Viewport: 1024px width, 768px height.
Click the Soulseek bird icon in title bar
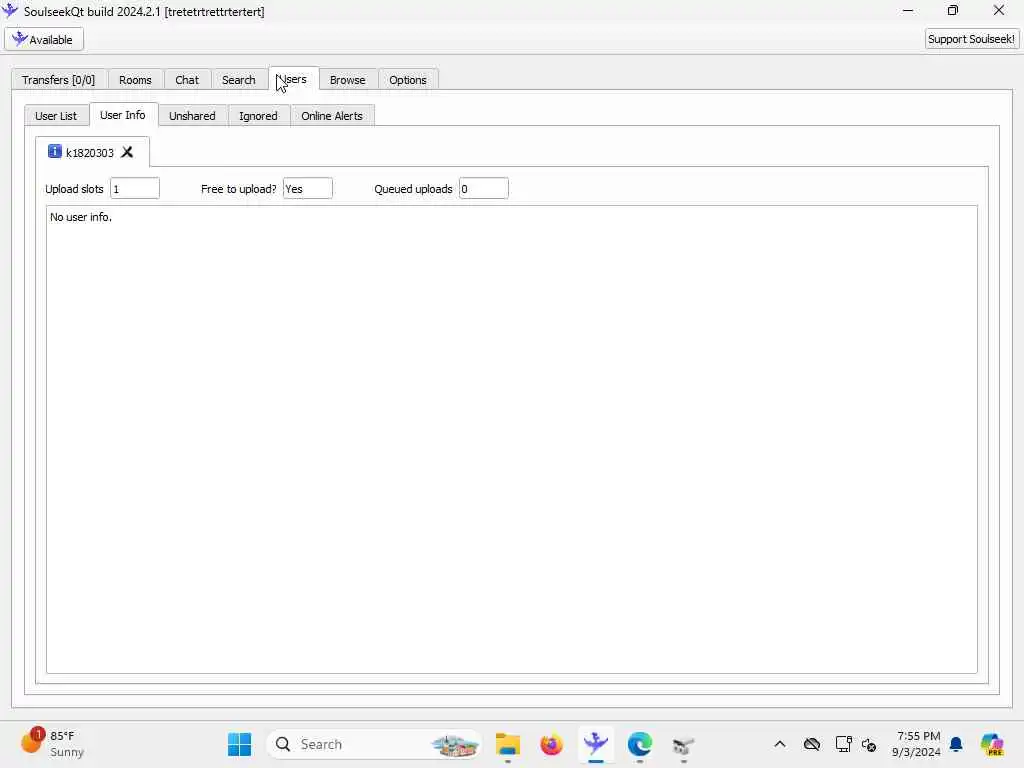click(x=10, y=10)
